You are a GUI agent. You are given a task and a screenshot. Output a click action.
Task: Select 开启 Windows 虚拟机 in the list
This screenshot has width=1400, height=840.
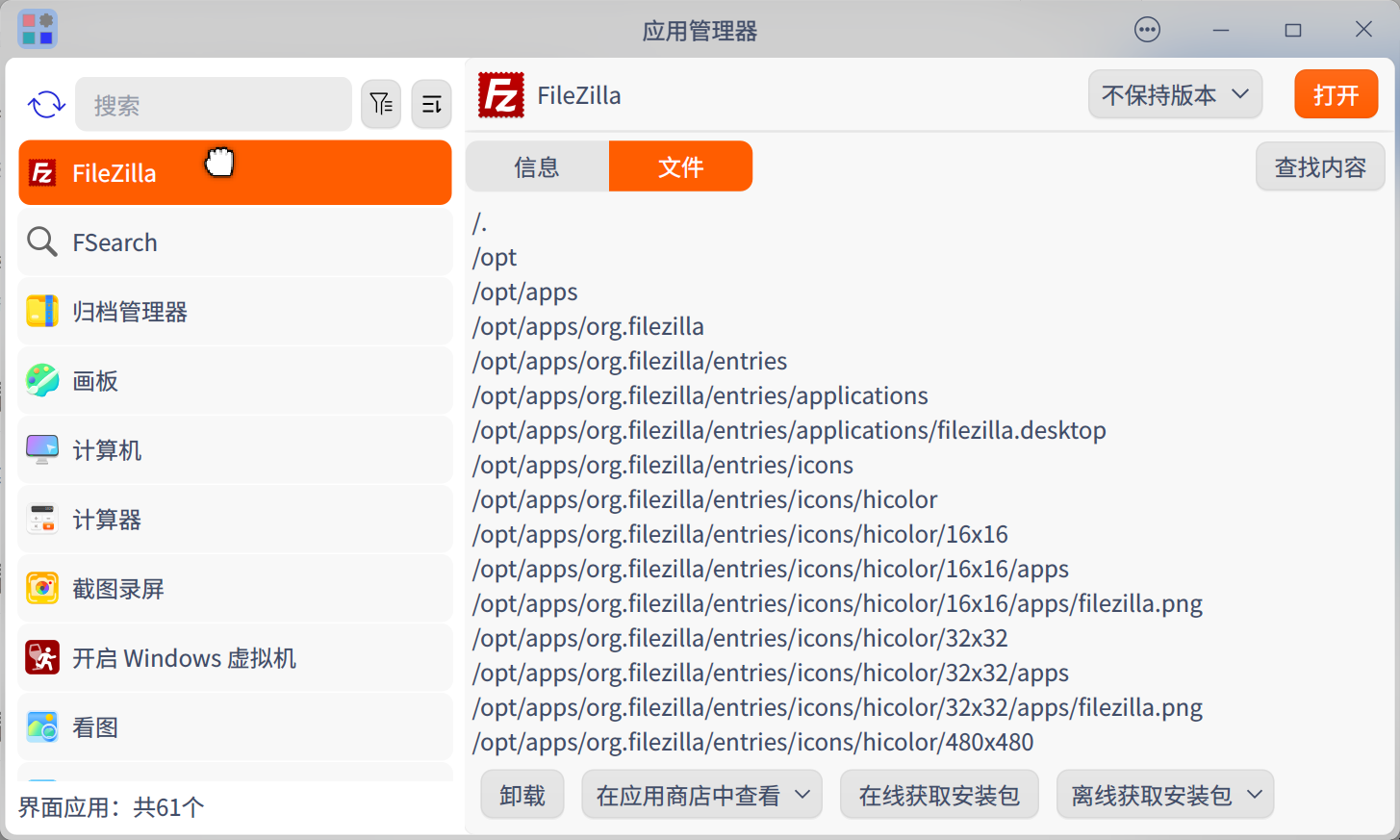tap(235, 658)
